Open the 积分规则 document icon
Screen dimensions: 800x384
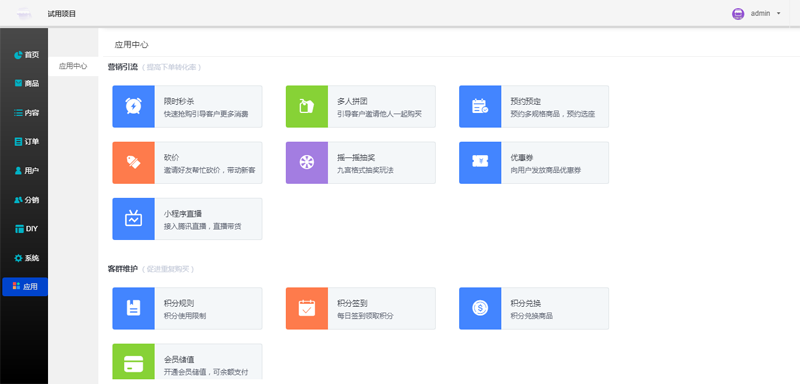tap(133, 308)
